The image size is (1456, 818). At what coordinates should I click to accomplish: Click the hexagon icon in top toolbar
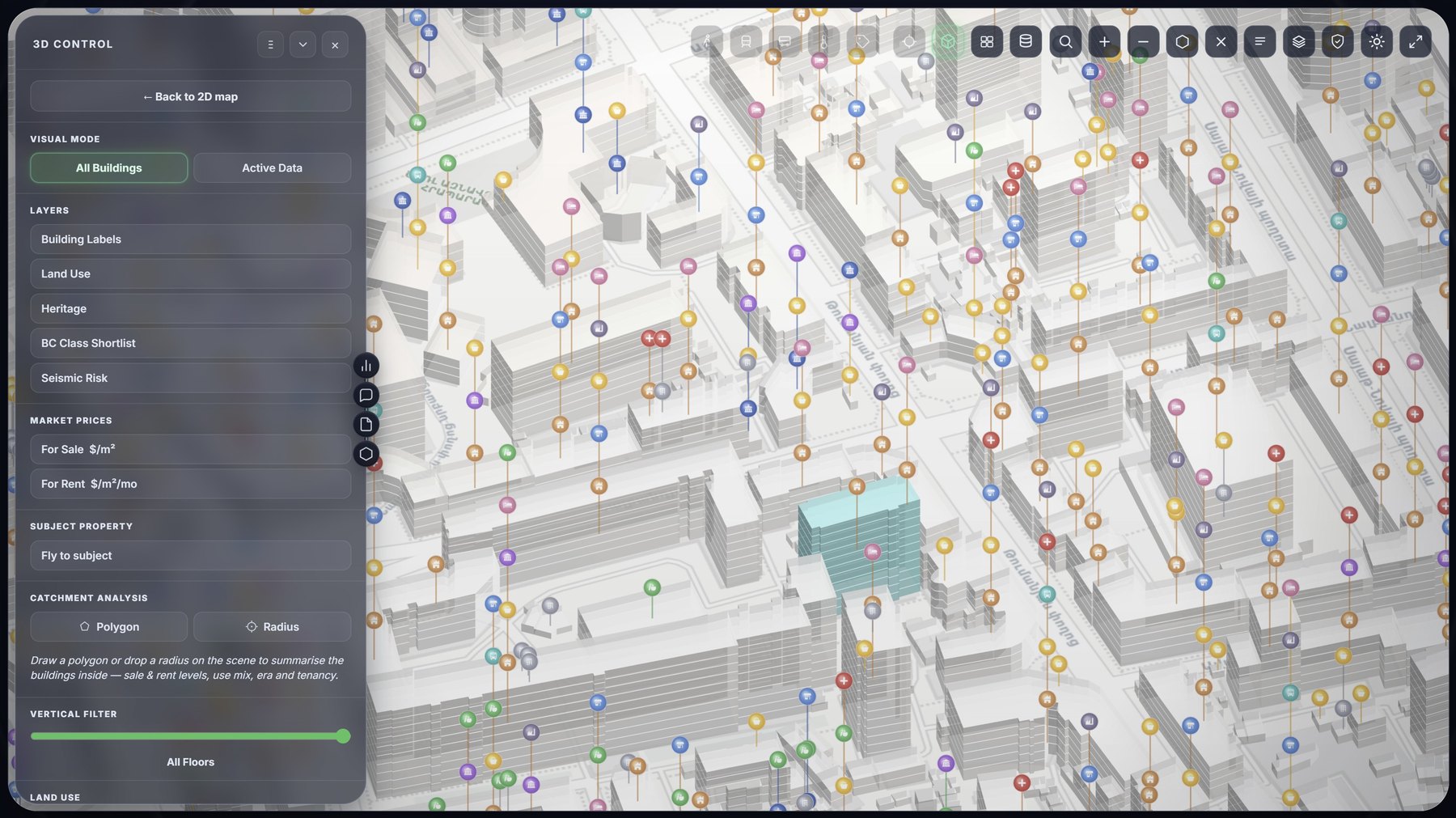(1183, 41)
